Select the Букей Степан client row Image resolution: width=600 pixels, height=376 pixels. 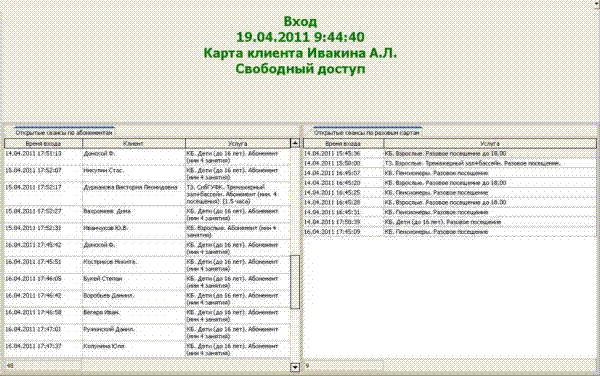148,282
